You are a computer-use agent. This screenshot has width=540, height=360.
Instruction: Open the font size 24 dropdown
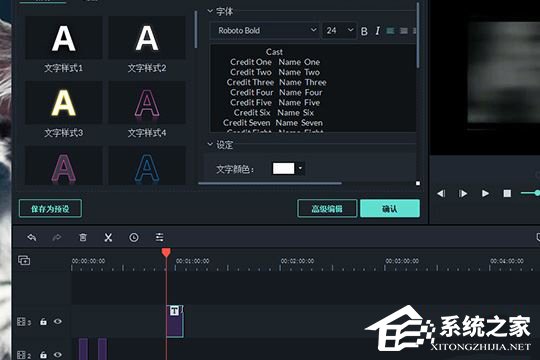click(x=340, y=31)
